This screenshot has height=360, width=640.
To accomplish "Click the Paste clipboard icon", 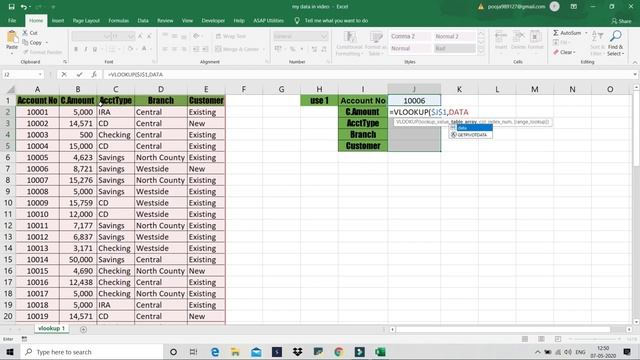I will click(12, 38).
